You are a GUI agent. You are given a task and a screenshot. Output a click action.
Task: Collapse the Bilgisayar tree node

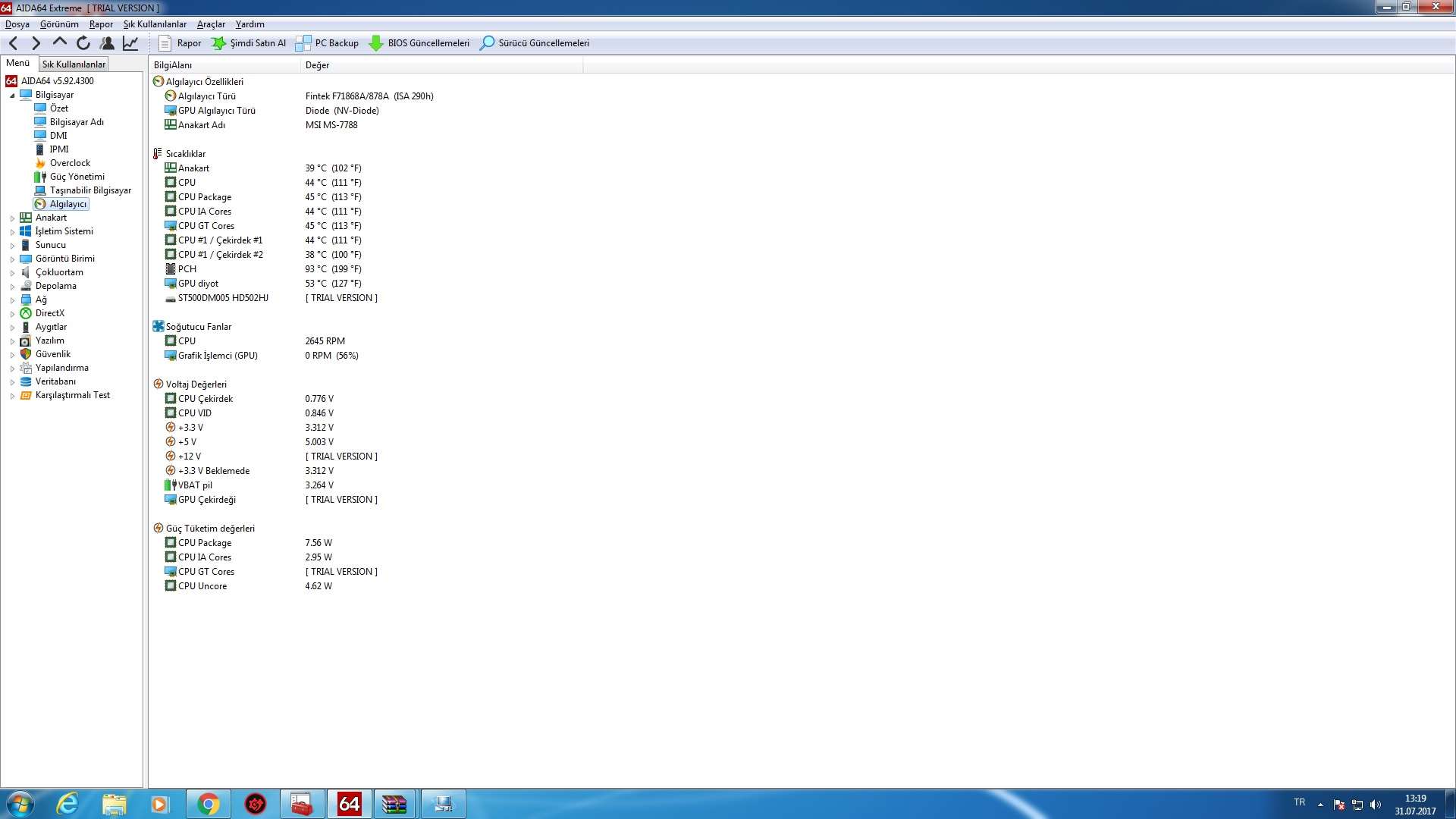click(12, 96)
